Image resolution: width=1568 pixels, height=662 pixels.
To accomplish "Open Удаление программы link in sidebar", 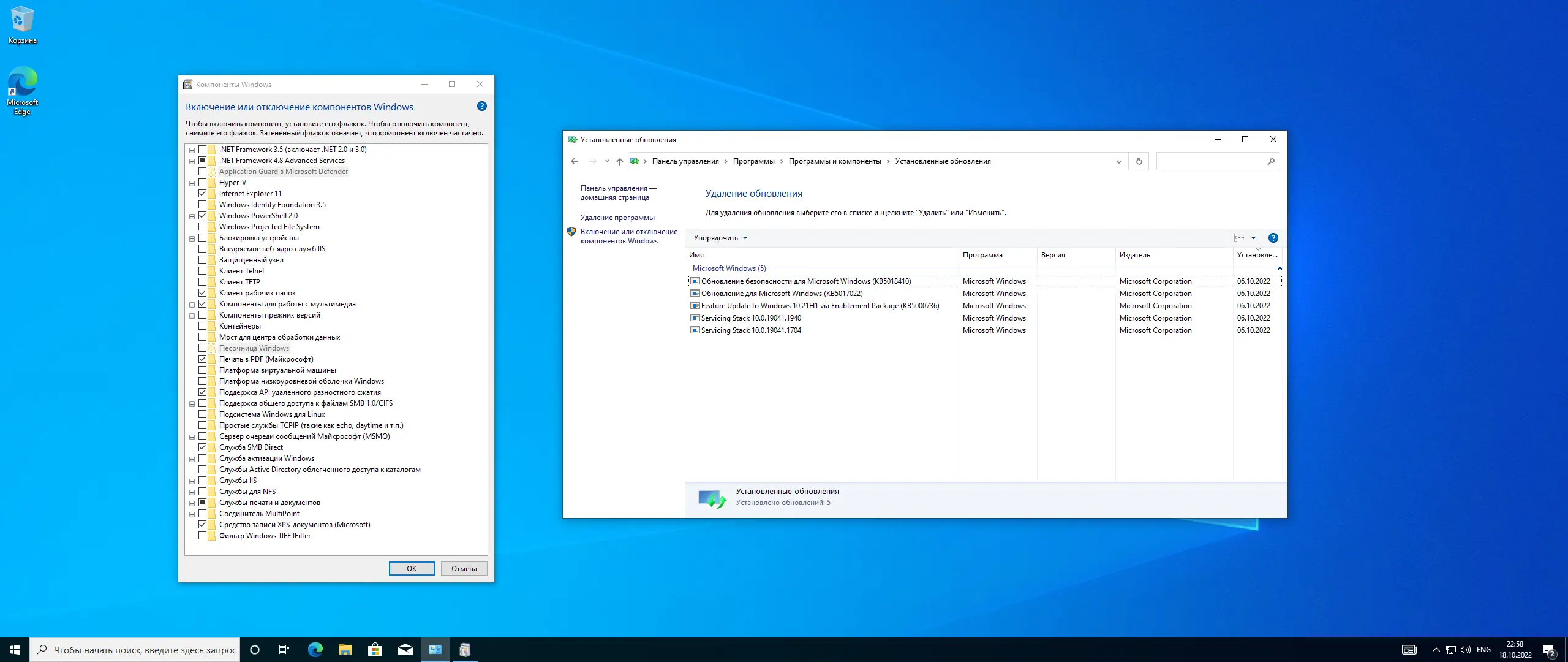I will tap(617, 218).
